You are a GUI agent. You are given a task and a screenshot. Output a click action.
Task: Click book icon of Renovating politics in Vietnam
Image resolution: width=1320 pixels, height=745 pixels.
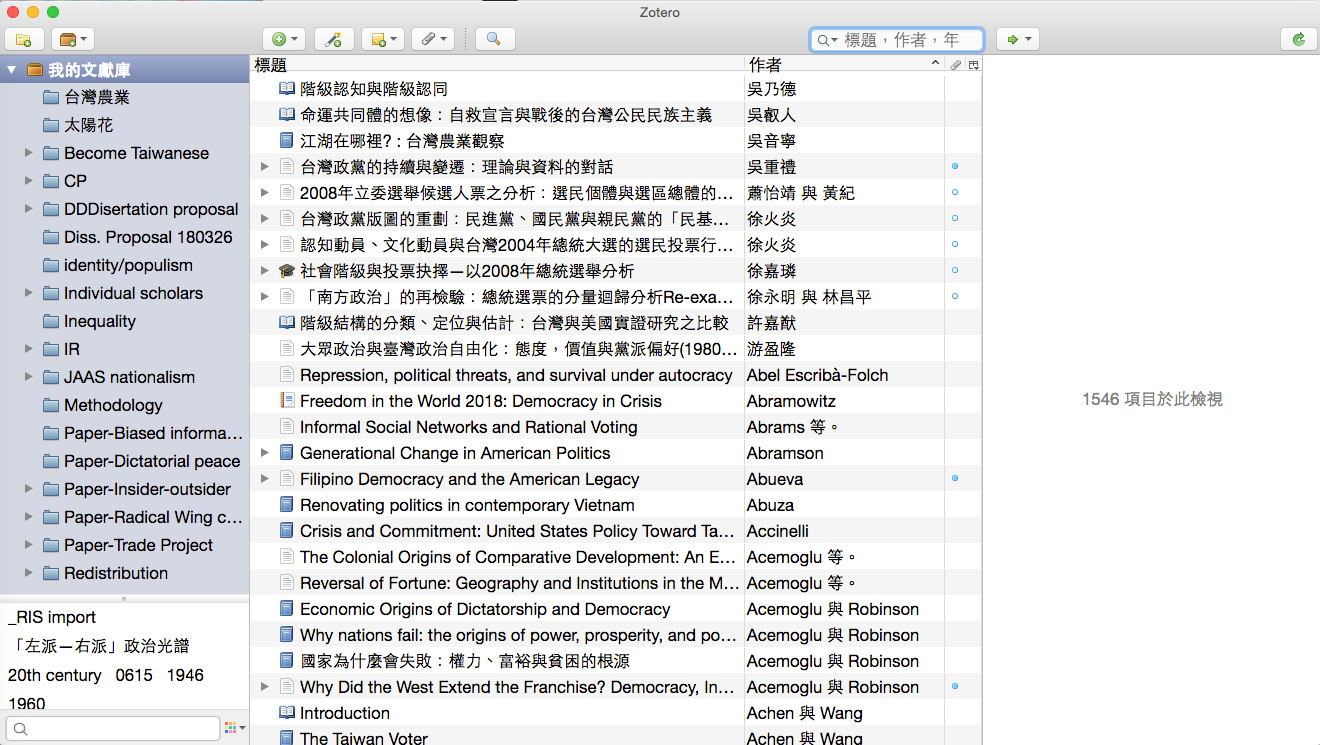pyautogui.click(x=287, y=505)
